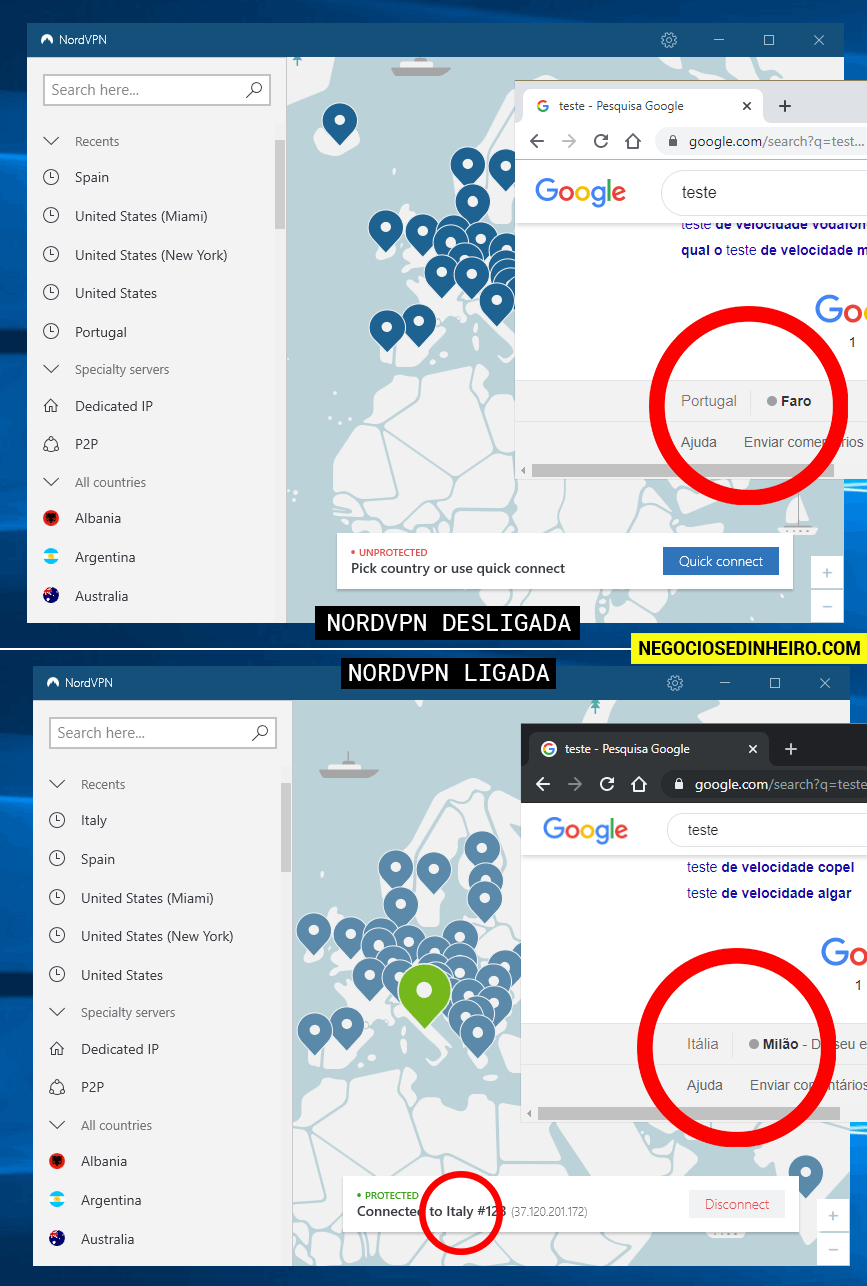Open Google logo in light-theme Chrome page

click(580, 191)
